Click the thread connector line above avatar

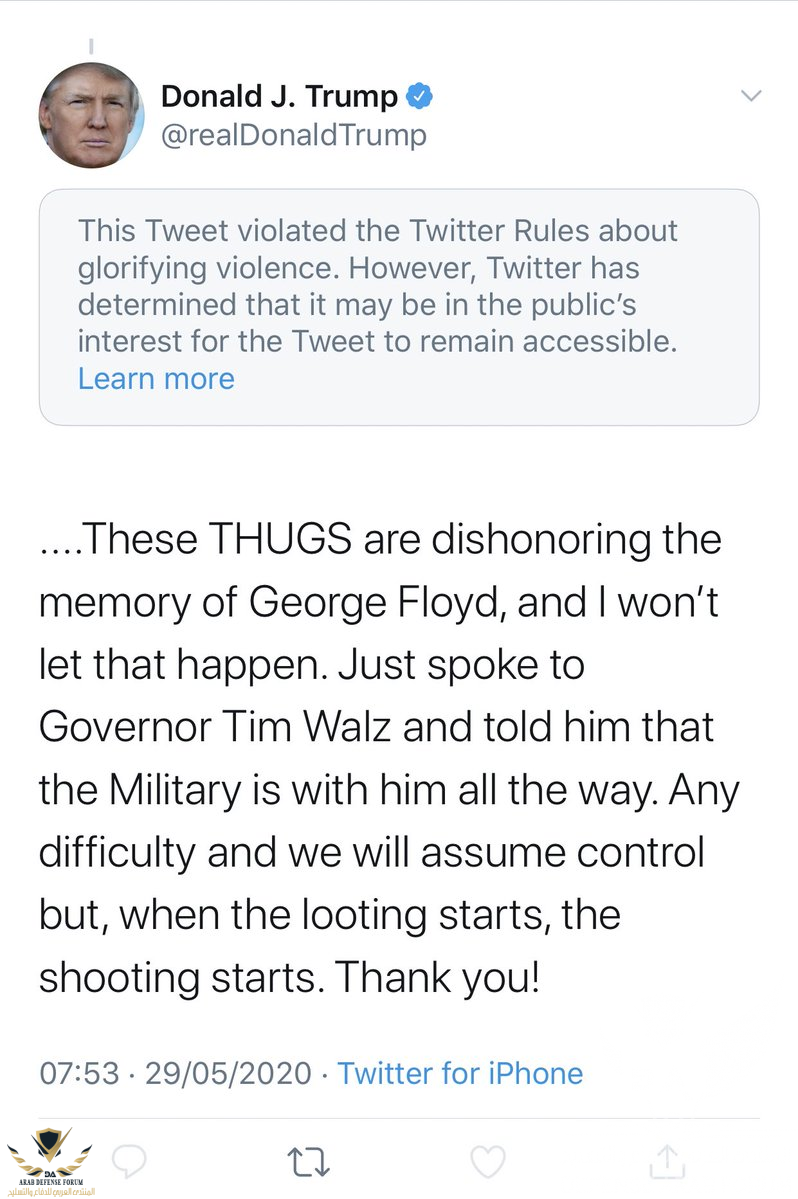pos(91,46)
